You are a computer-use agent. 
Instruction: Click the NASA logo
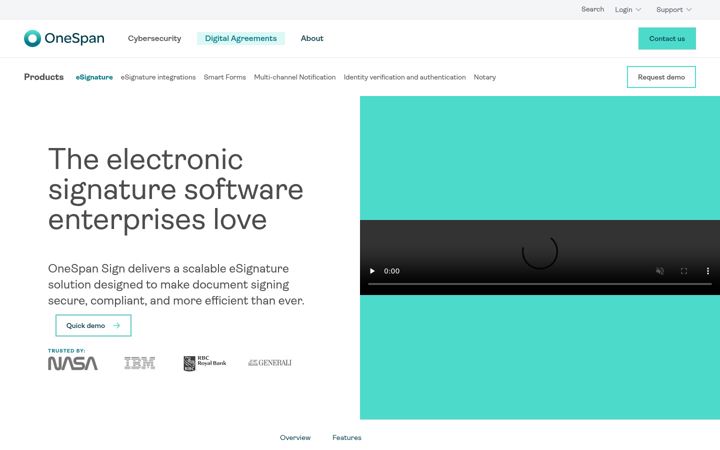click(73, 363)
